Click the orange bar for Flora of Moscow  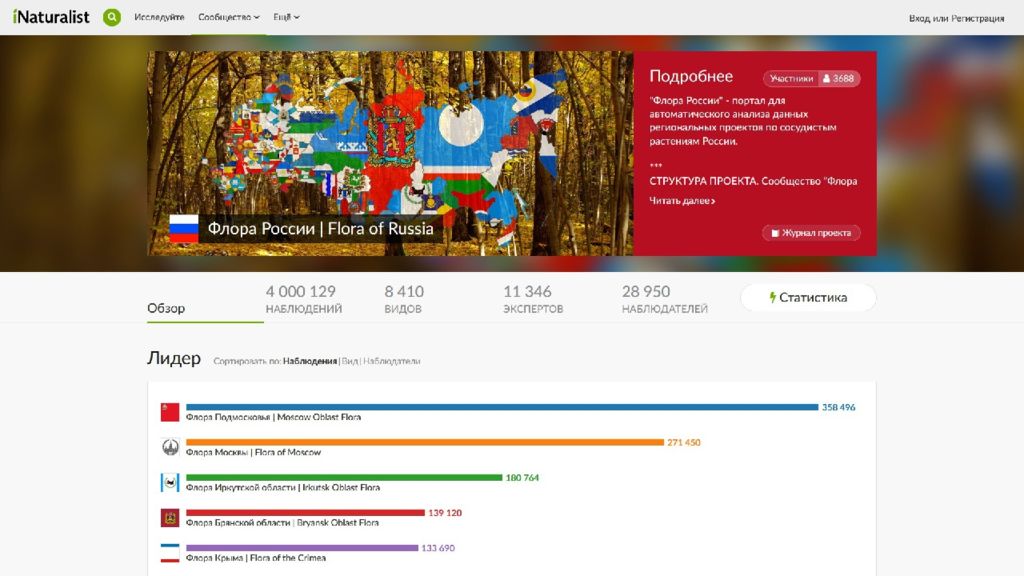click(x=424, y=442)
